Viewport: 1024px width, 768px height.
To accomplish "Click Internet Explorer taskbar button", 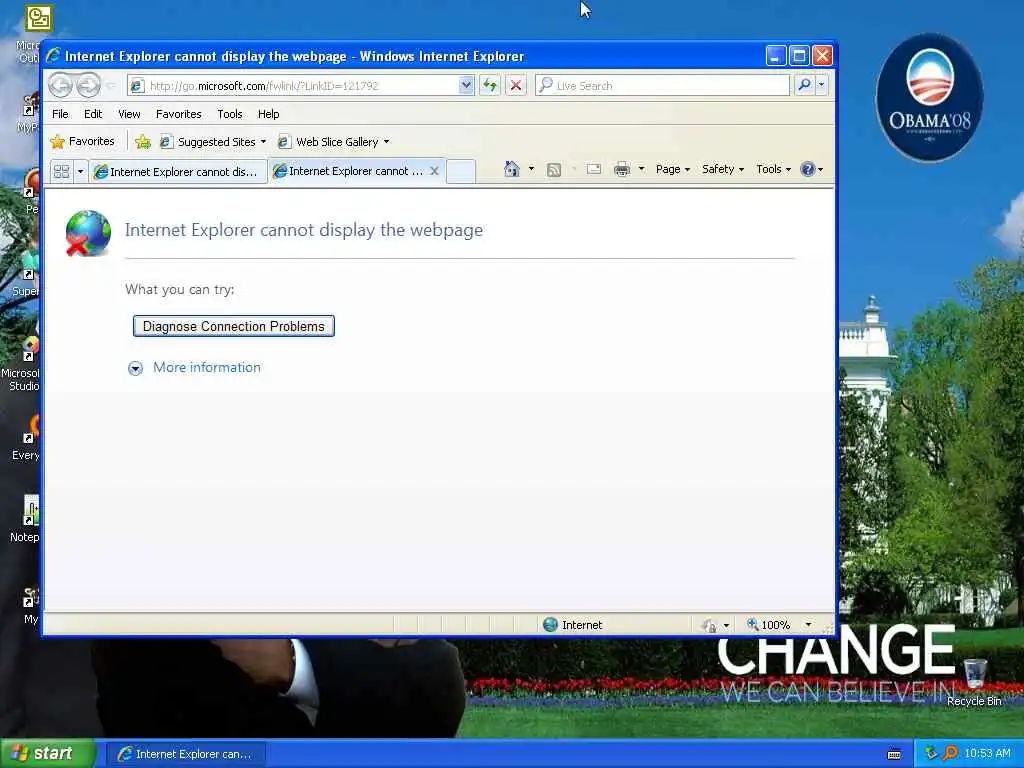I will 185,754.
